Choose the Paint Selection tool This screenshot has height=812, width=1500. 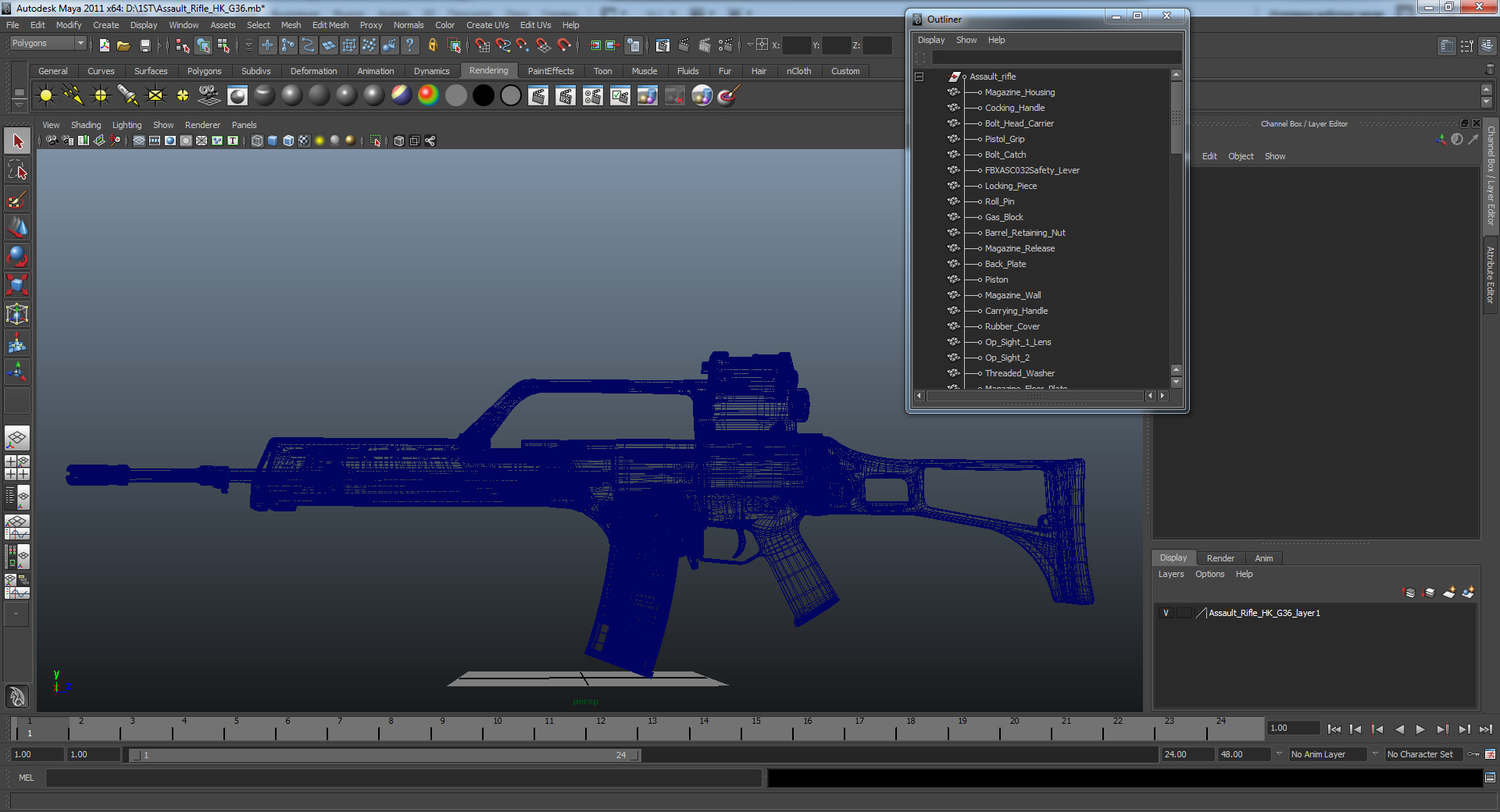click(17, 199)
